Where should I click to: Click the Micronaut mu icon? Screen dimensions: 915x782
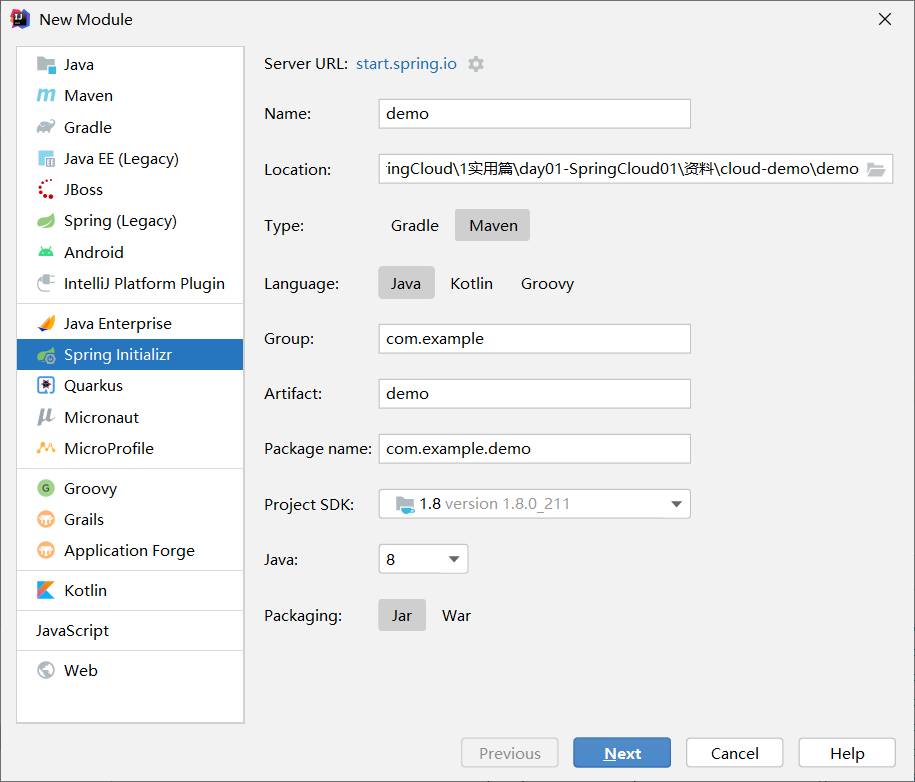coord(46,417)
